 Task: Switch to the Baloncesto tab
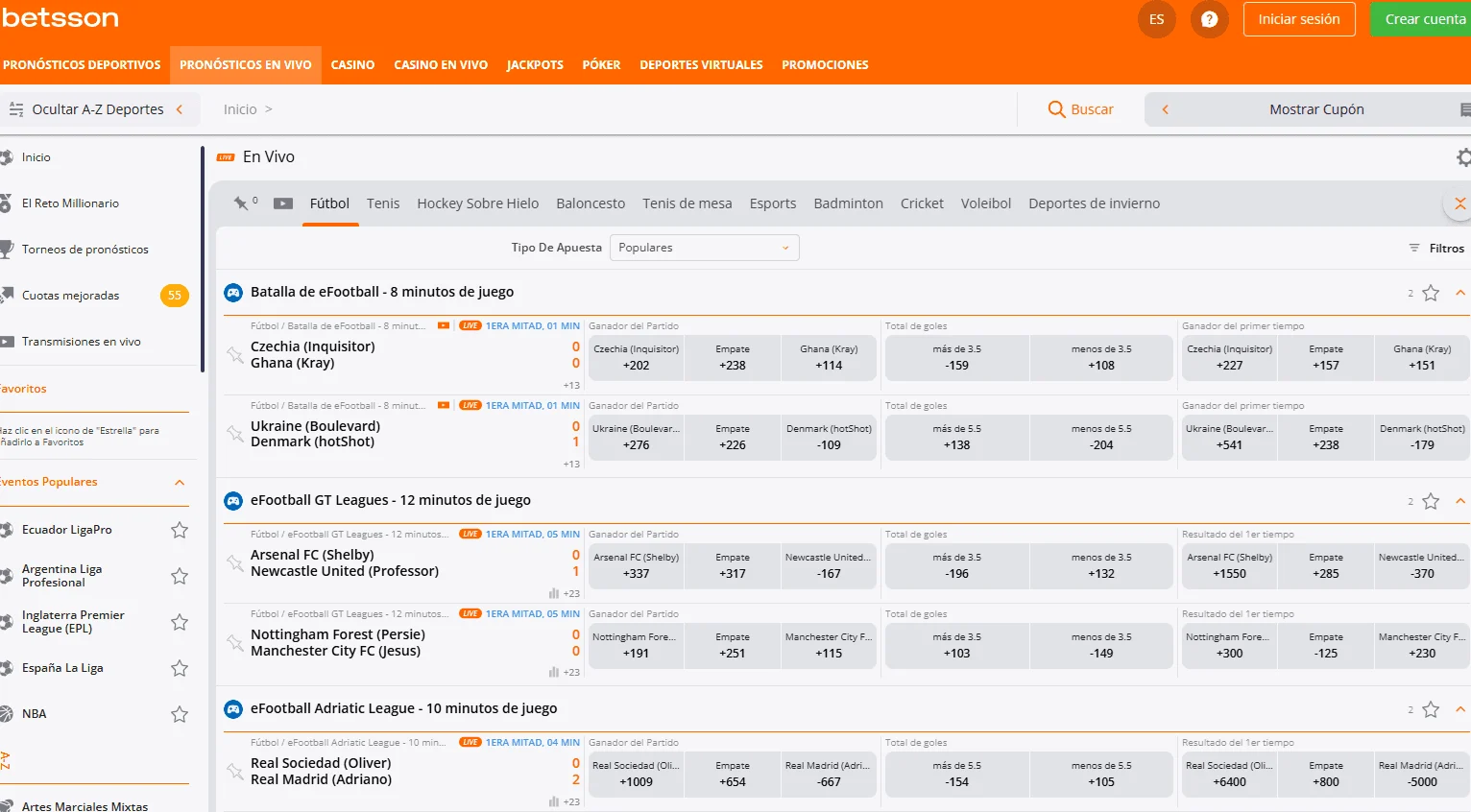[x=591, y=203]
